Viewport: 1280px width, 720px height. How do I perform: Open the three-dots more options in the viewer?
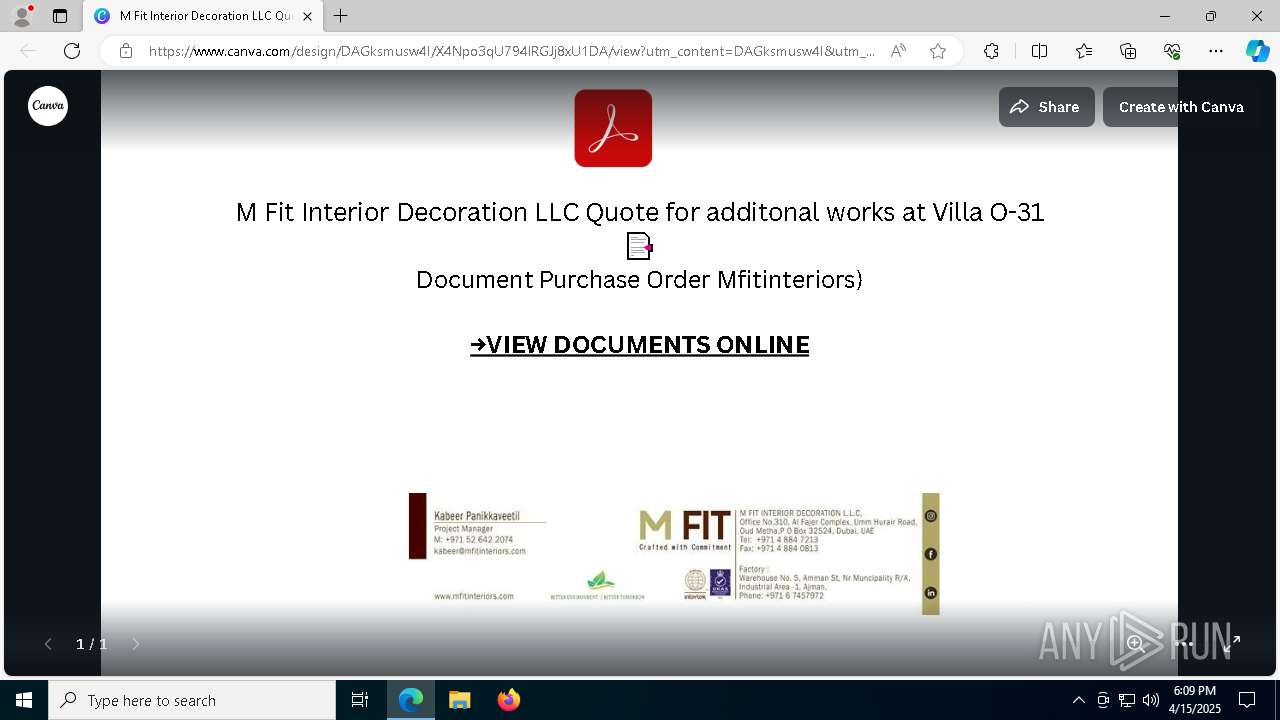pyautogui.click(x=1184, y=644)
